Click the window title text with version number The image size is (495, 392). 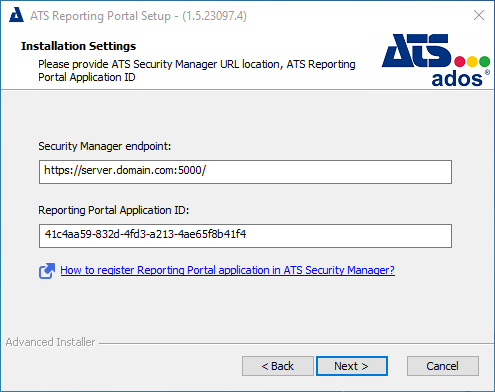coord(138,16)
